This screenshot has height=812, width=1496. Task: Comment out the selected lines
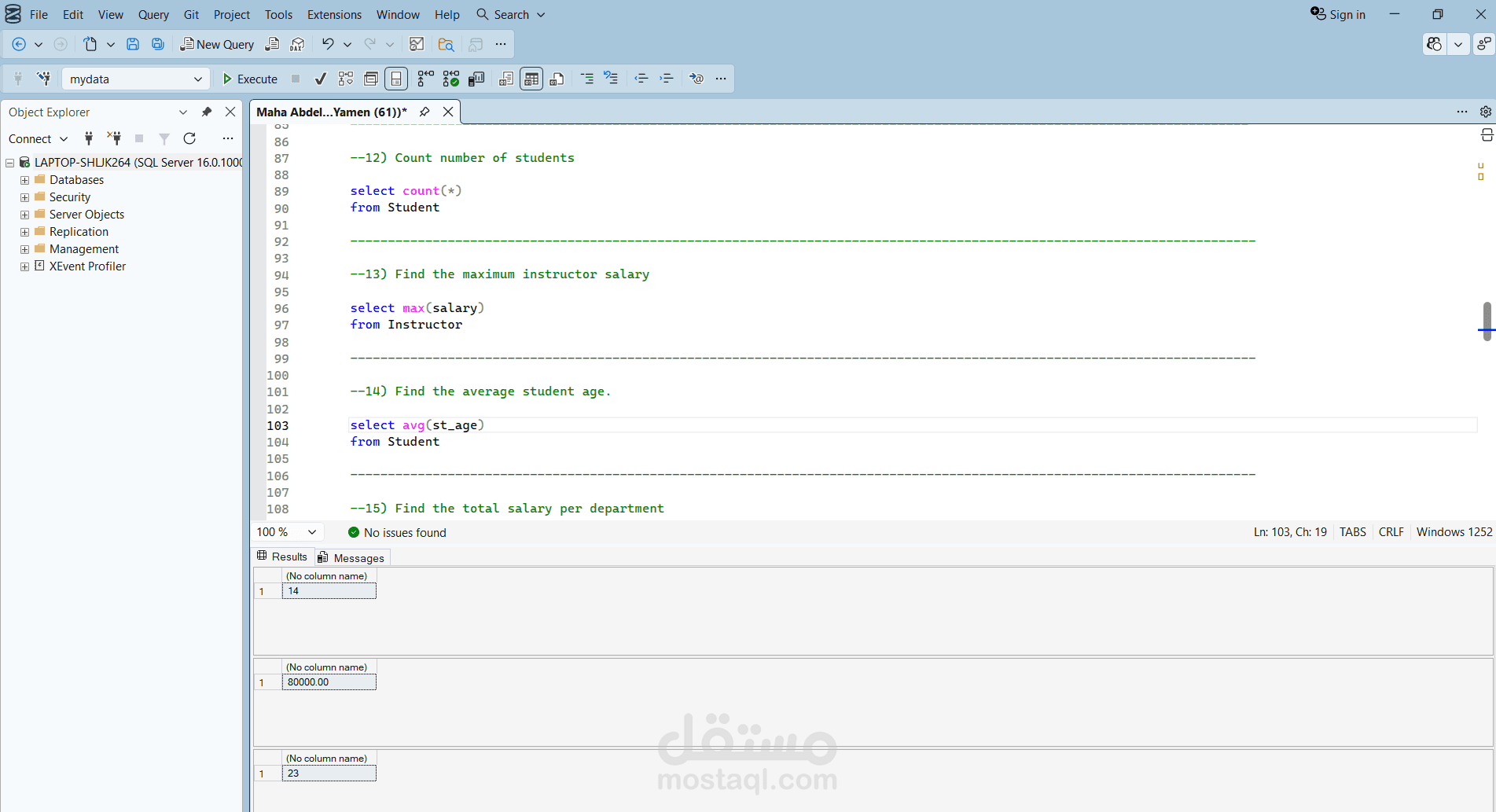click(x=586, y=79)
